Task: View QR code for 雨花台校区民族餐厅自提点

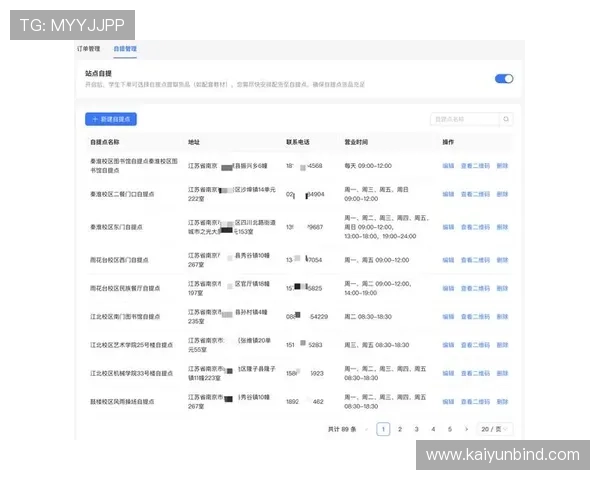Action: 475,288
